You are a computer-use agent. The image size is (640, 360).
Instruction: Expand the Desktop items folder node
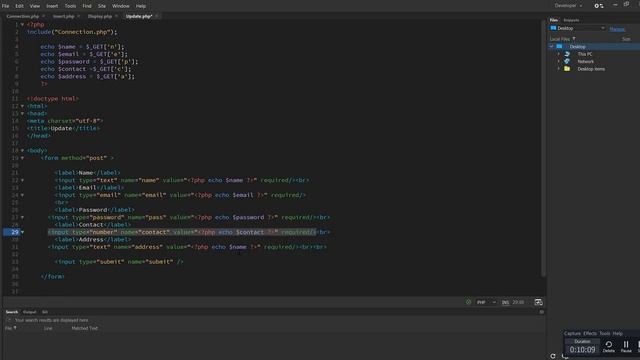[x=559, y=69]
